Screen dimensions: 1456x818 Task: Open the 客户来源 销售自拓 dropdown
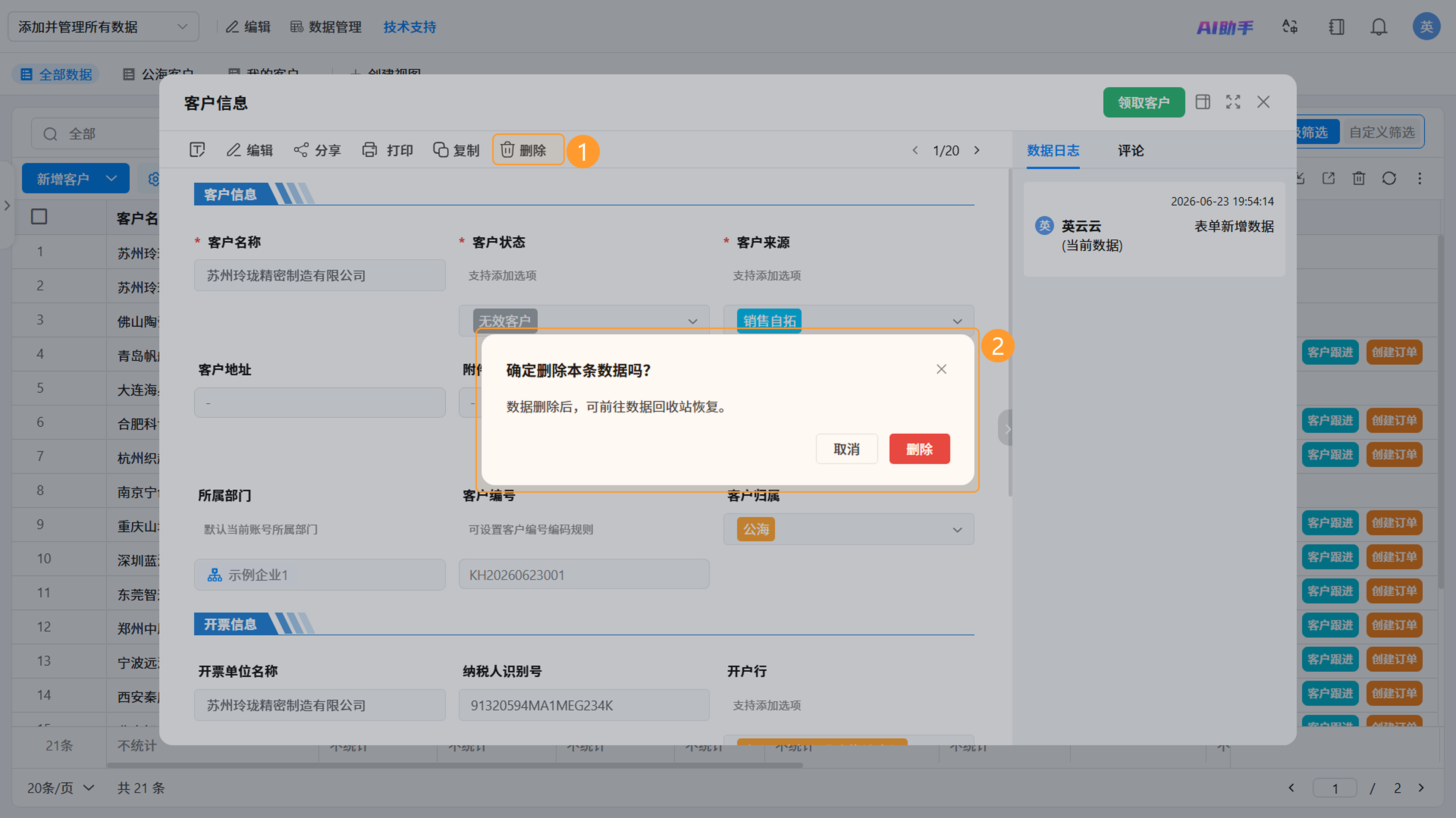click(849, 321)
